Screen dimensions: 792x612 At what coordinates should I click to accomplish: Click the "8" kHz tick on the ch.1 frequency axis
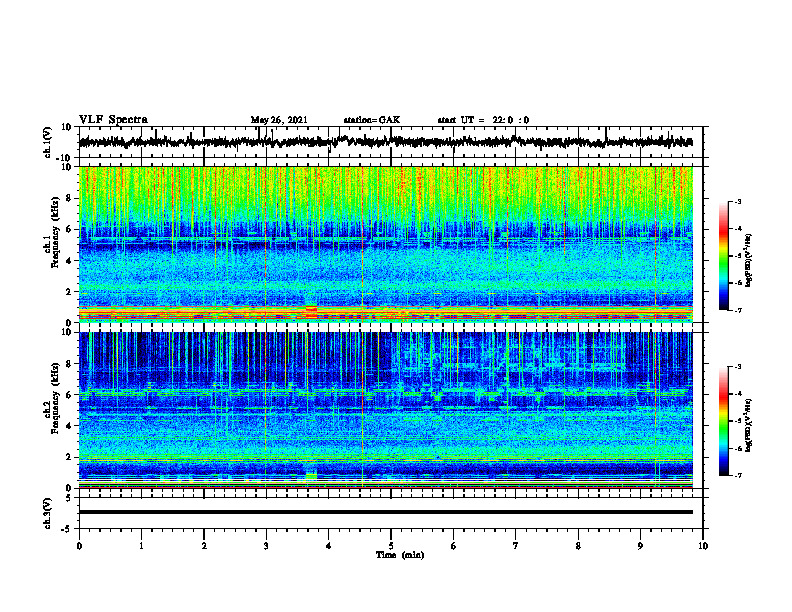(x=69, y=198)
